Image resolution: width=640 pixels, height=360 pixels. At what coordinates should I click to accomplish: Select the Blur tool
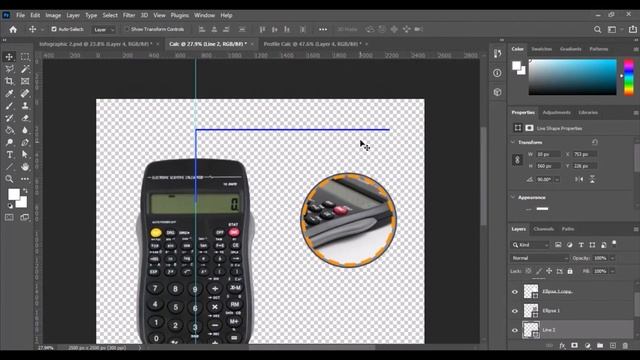pyautogui.click(x=25, y=130)
